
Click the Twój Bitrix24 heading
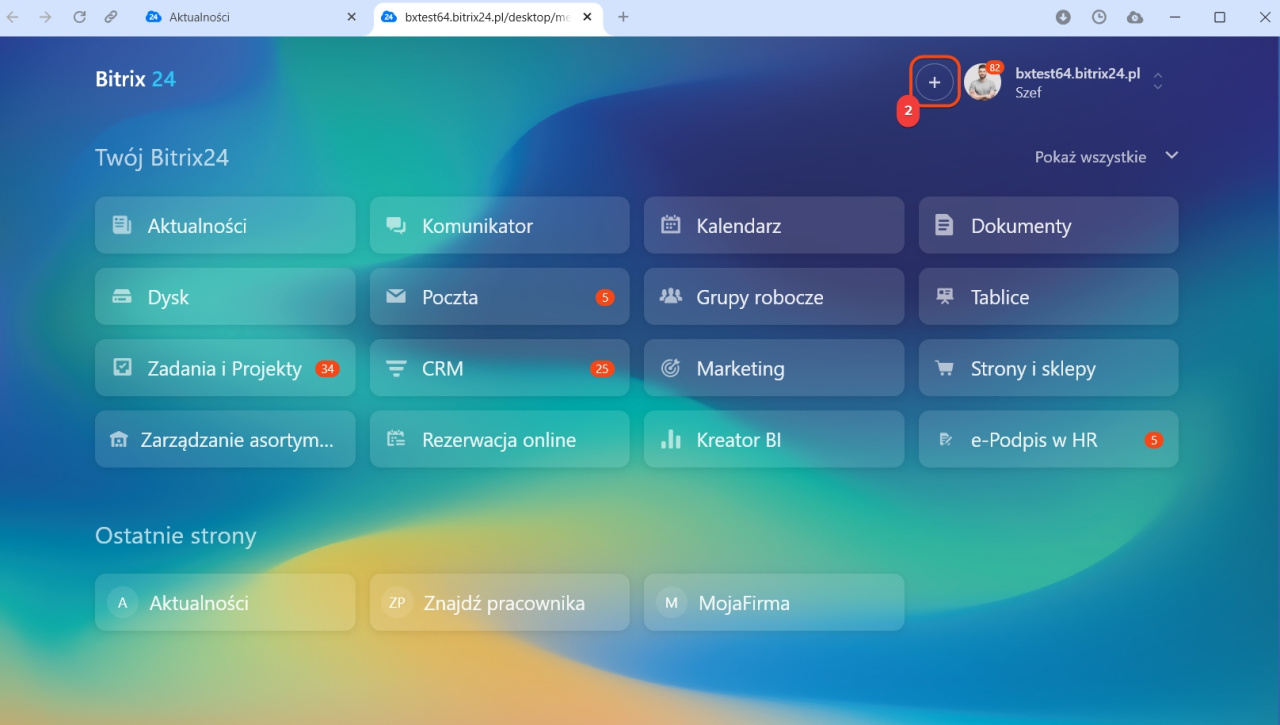pos(162,157)
